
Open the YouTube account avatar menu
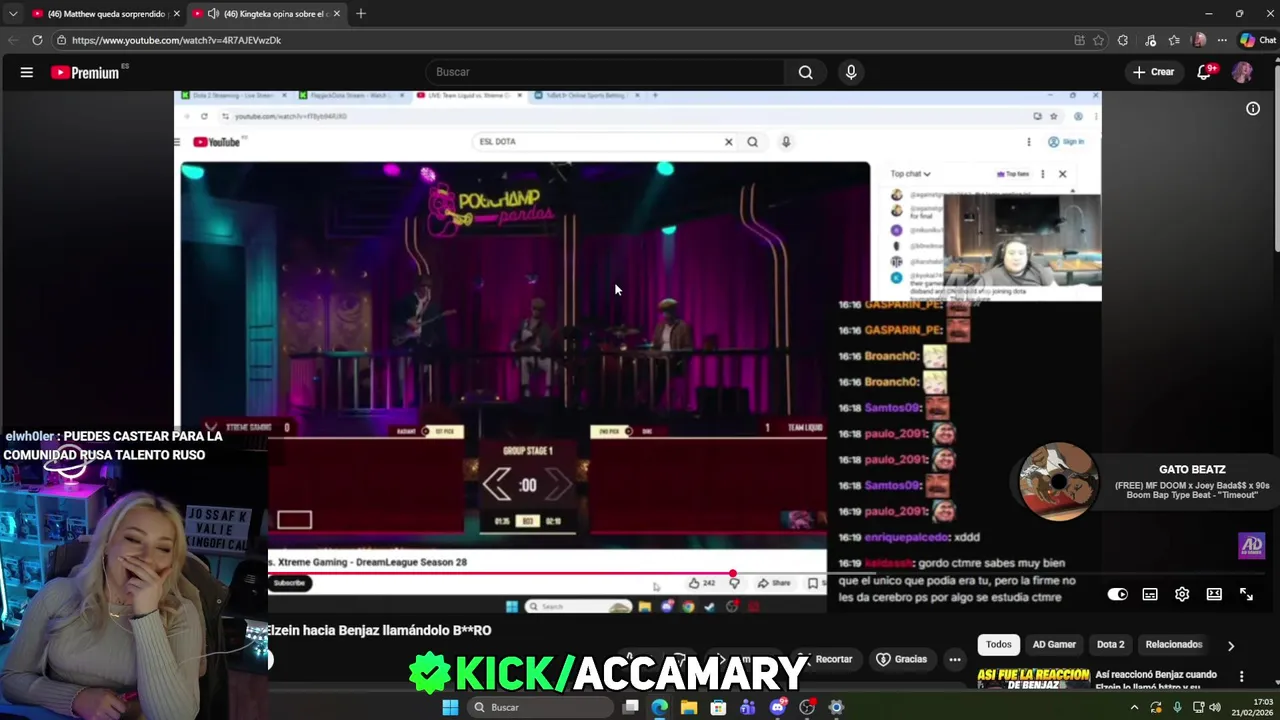[x=1242, y=72]
